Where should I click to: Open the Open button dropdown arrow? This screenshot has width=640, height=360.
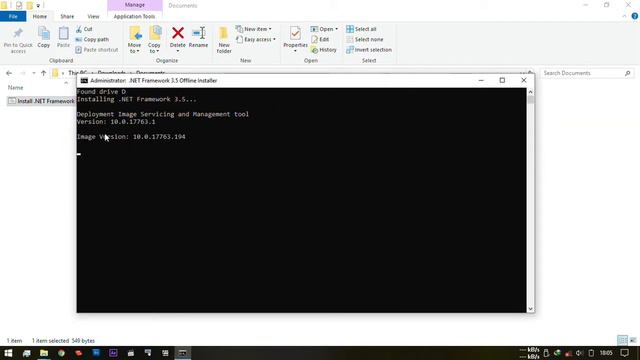[x=336, y=29]
